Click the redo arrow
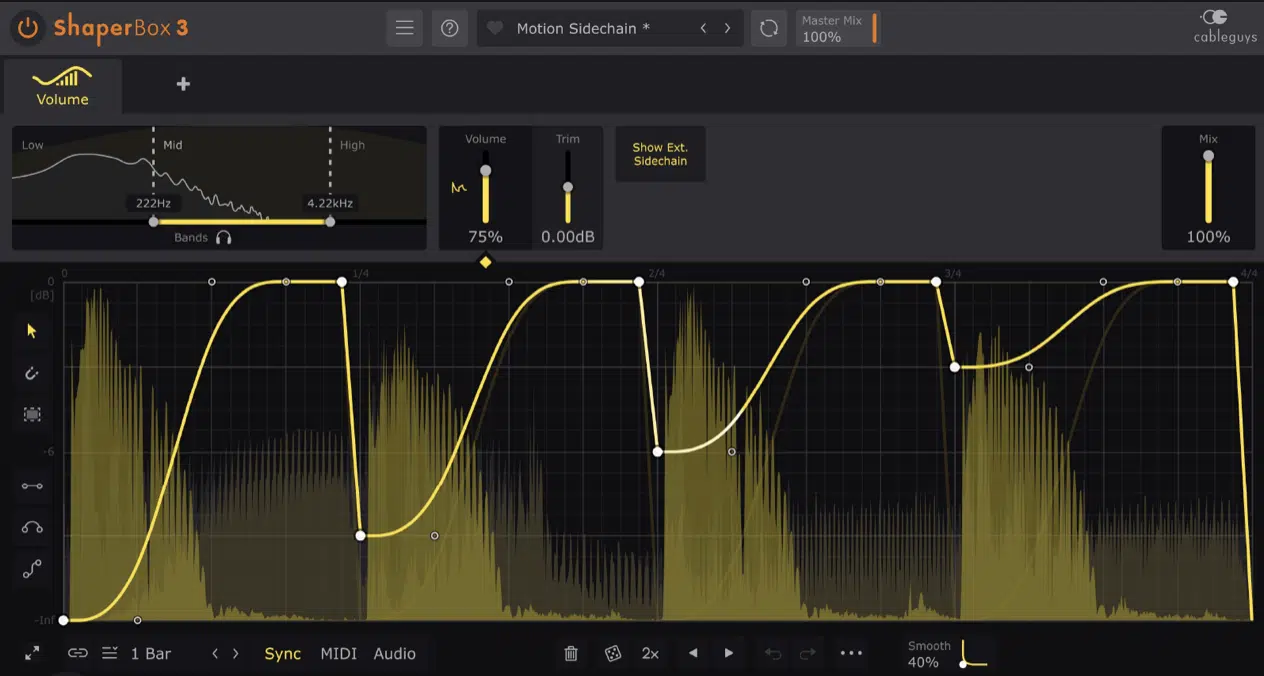This screenshot has width=1264, height=676. (x=808, y=654)
